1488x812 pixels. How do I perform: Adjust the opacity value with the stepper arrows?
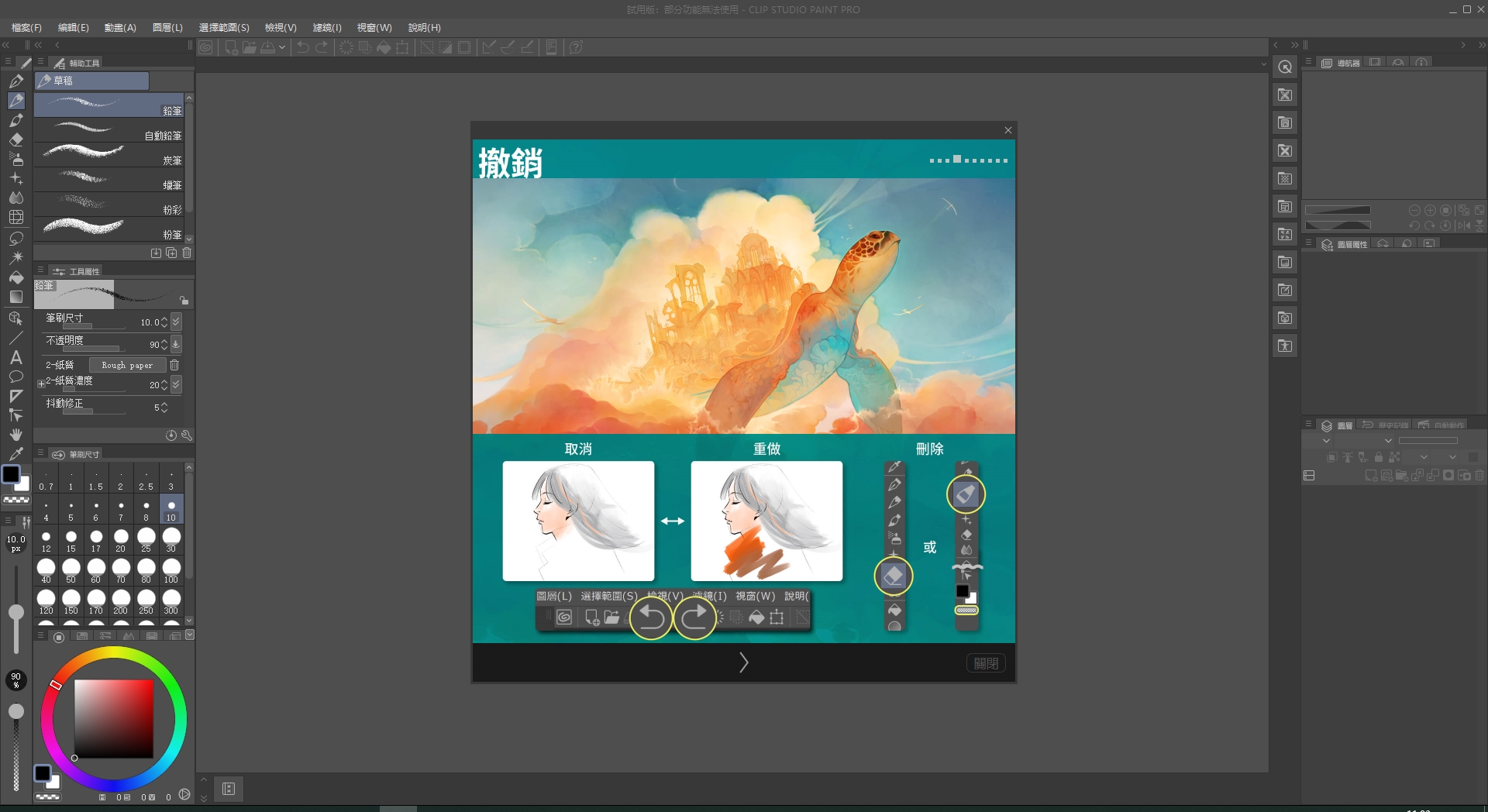(164, 344)
